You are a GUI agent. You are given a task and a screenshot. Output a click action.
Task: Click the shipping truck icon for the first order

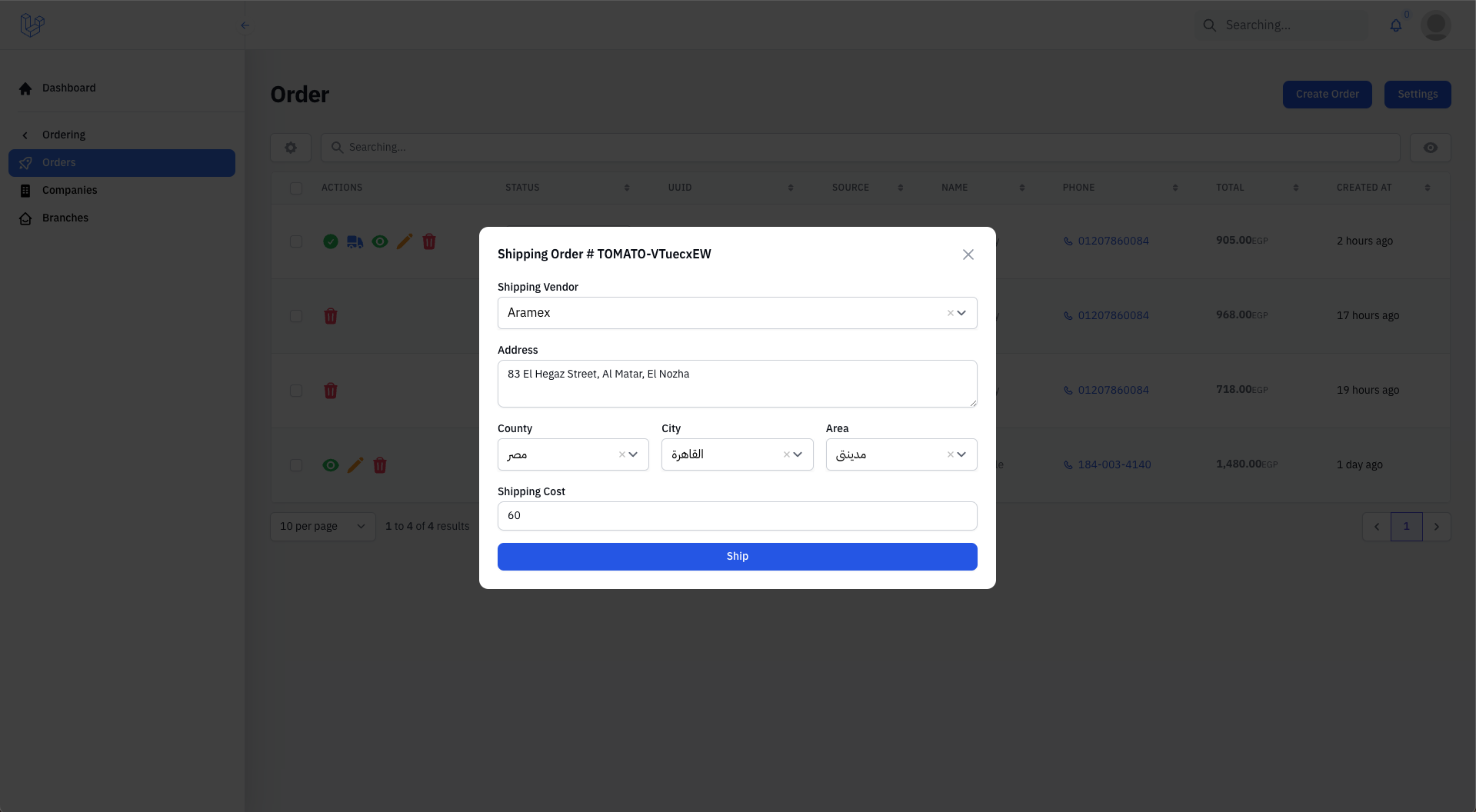[355, 241]
